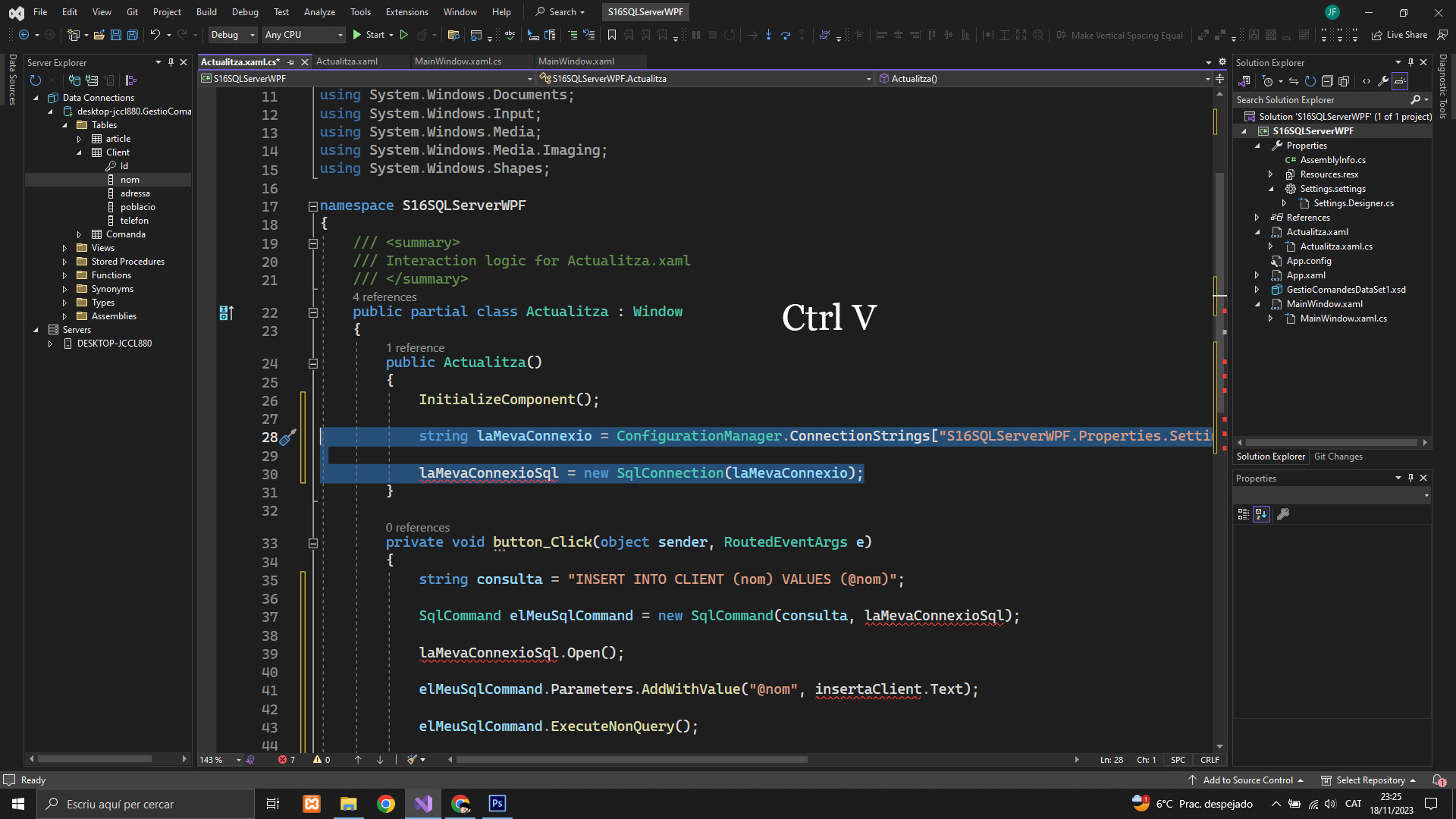Expand the Comanda table node
The width and height of the screenshot is (1456, 819).
[79, 234]
